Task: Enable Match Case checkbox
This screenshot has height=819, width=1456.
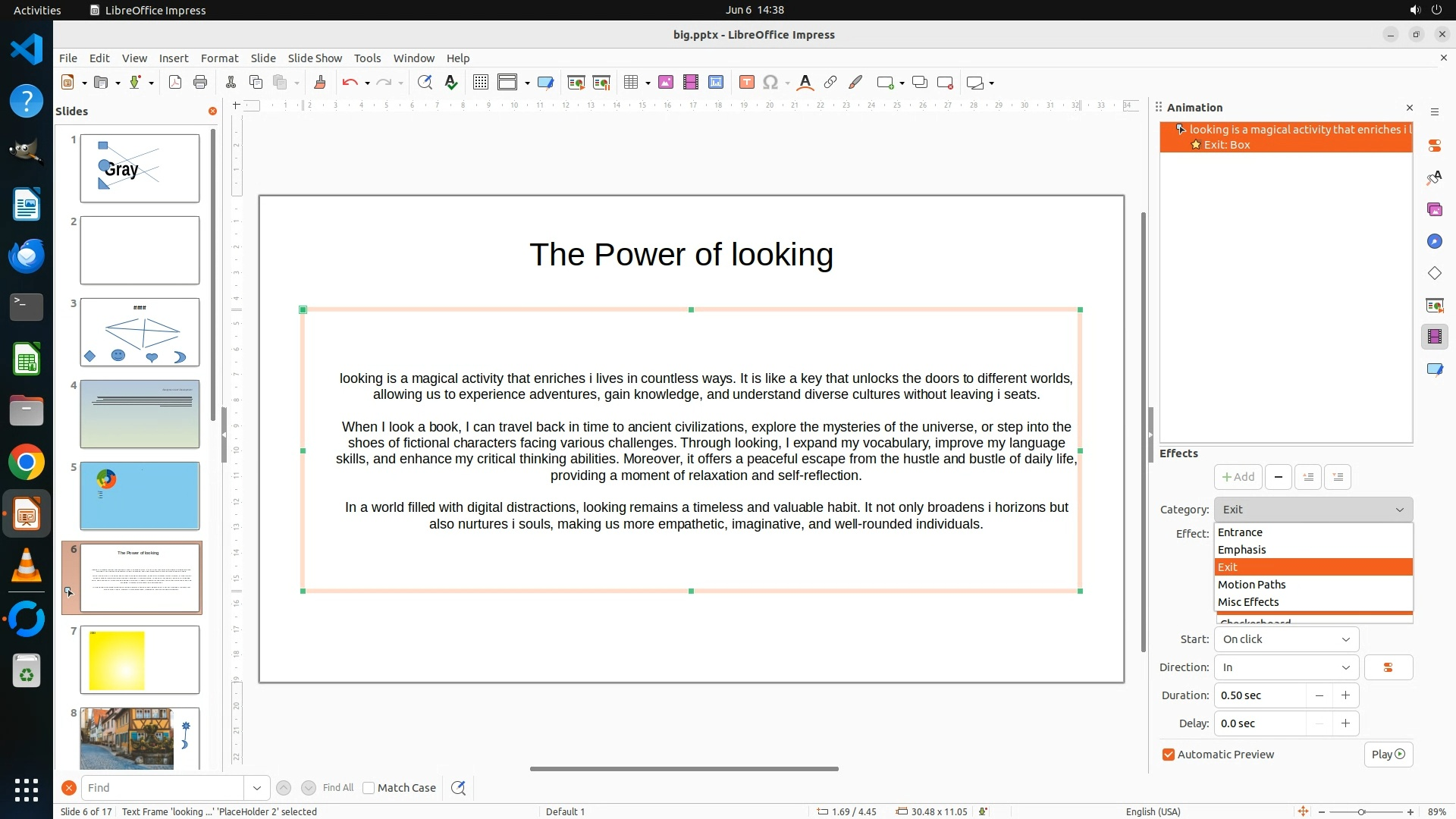Action: tap(369, 788)
